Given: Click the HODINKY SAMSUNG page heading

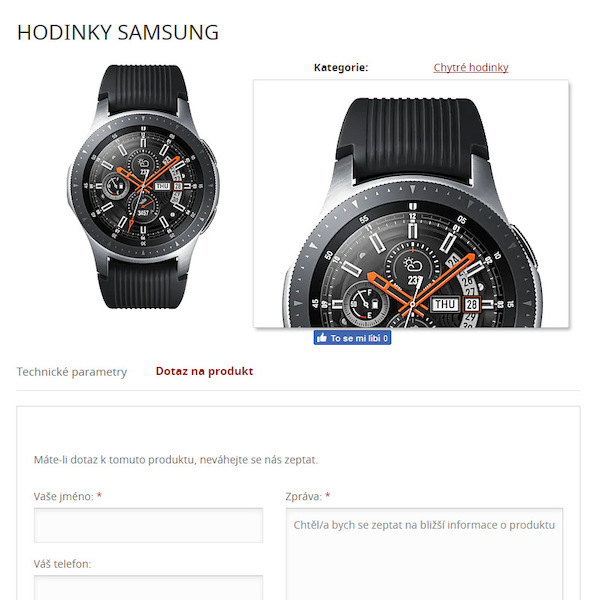Looking at the screenshot, I should point(118,32).
